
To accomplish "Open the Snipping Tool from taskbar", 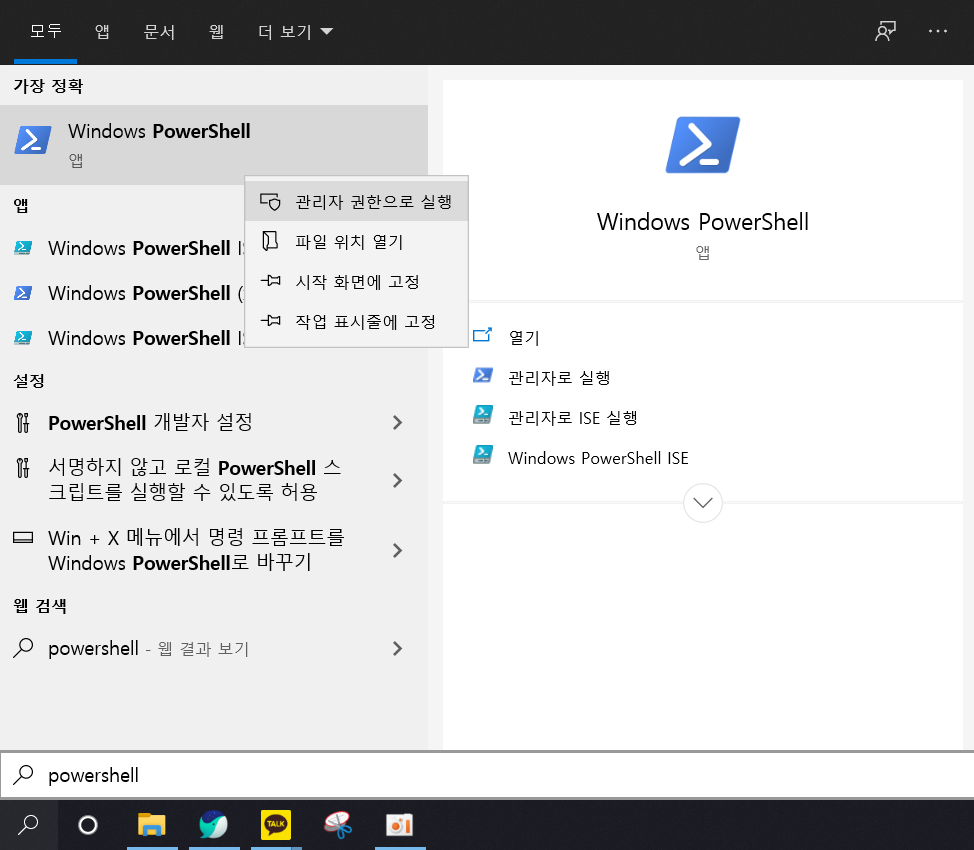I will point(338,825).
